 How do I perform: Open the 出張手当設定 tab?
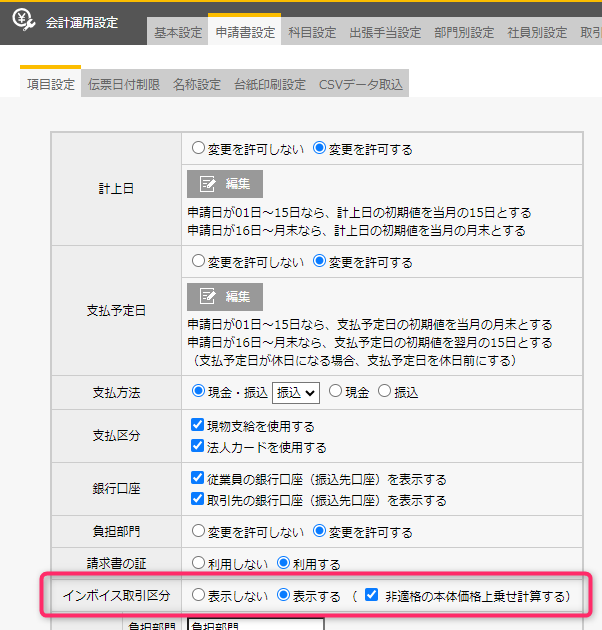tap(385, 32)
